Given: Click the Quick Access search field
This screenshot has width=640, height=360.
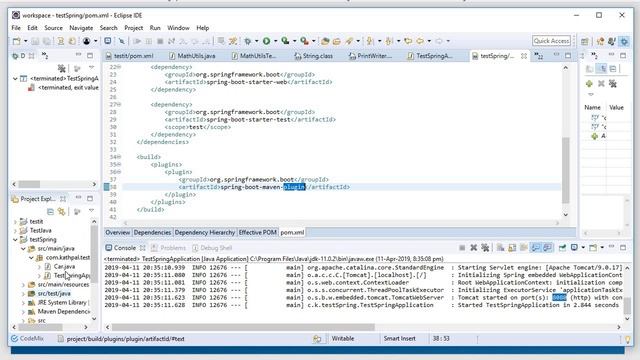Looking at the screenshot, I should 551,41.
